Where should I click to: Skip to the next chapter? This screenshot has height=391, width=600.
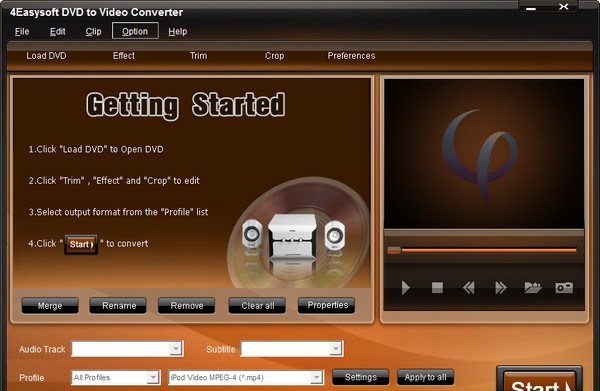pyautogui.click(x=501, y=288)
